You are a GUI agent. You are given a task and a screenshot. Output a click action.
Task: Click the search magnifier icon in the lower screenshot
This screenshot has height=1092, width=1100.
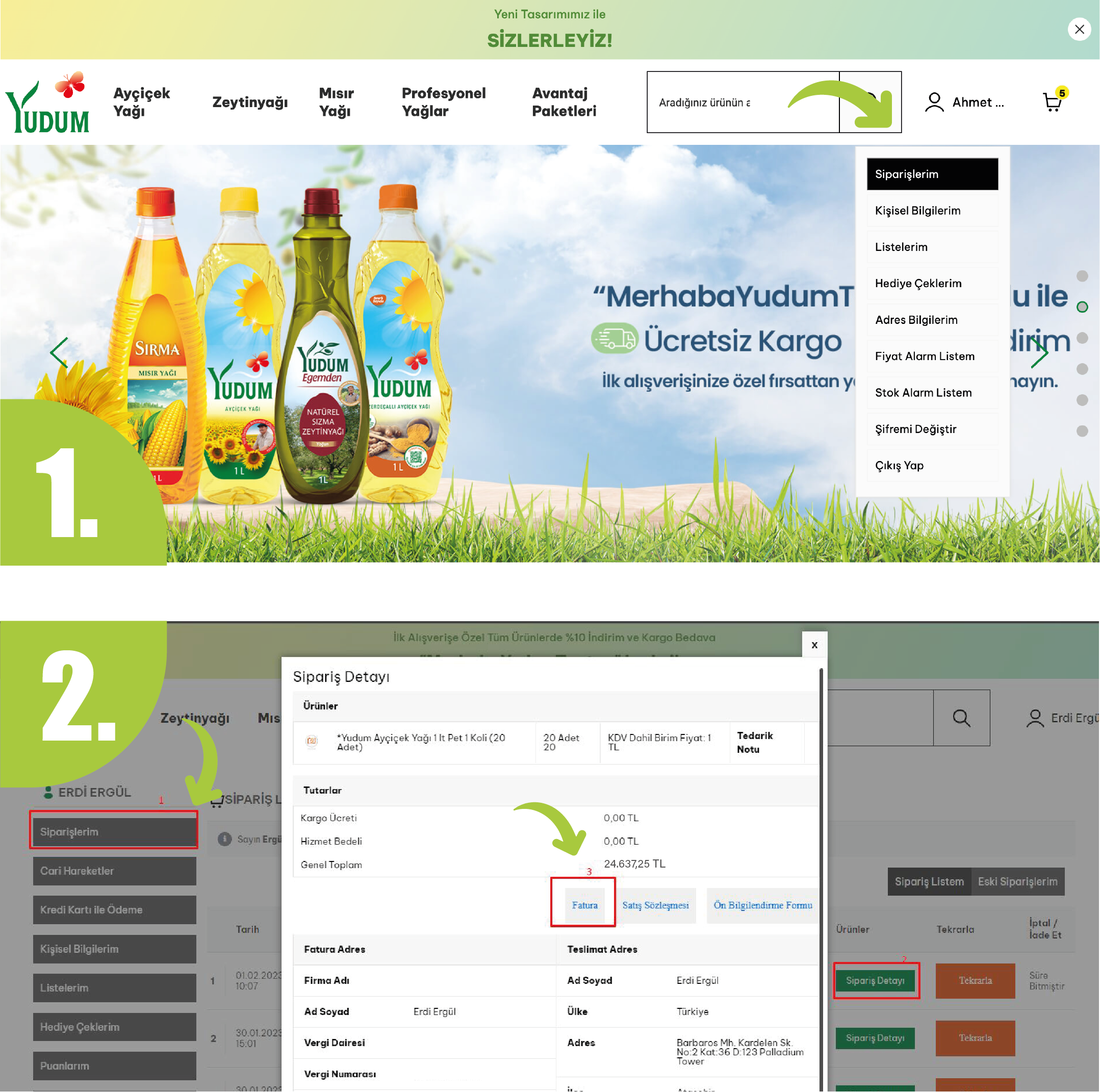coord(961,718)
